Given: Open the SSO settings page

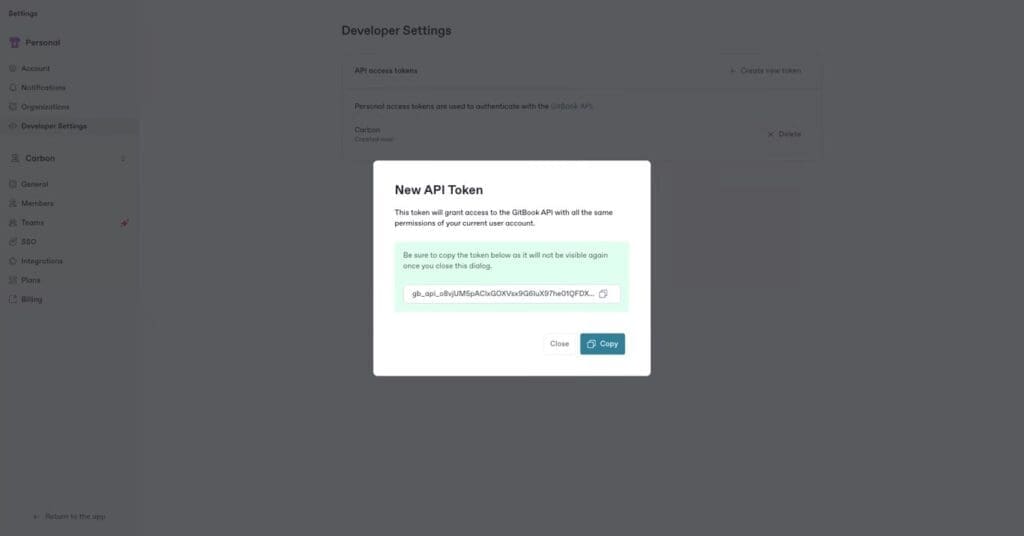Looking at the screenshot, I should [x=28, y=242].
